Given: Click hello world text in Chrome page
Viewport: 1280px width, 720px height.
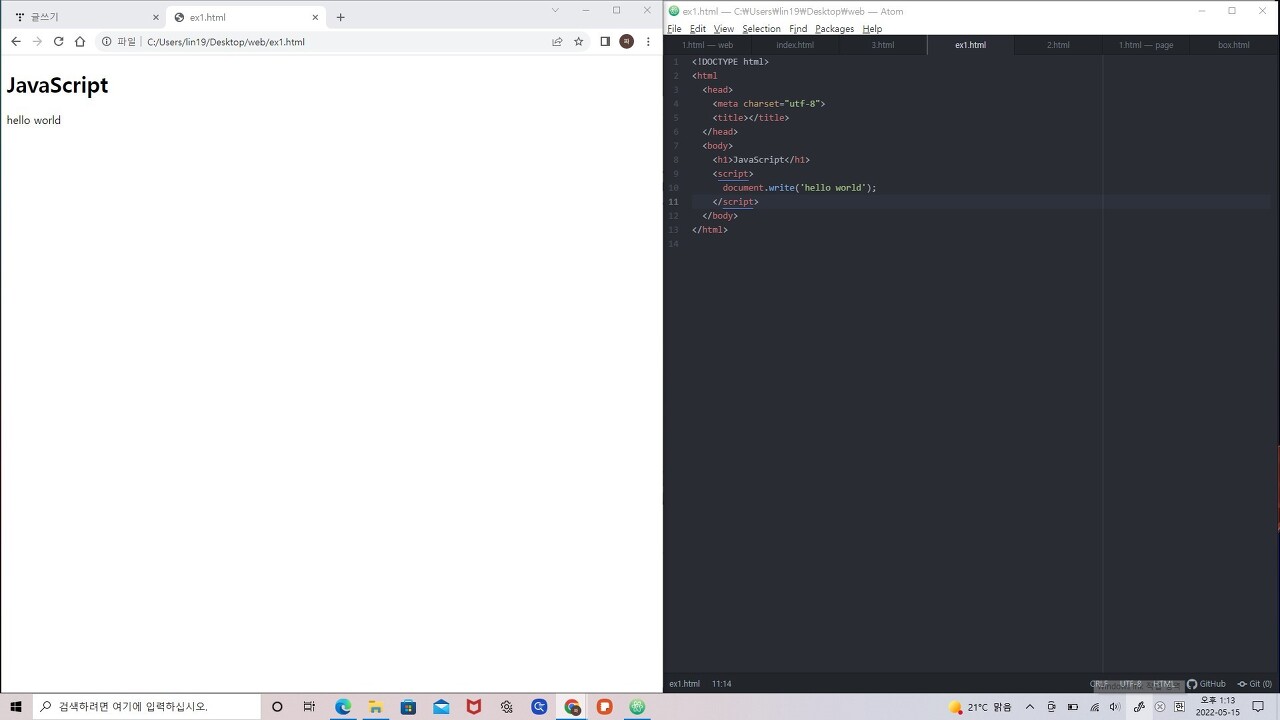Looking at the screenshot, I should pos(34,120).
